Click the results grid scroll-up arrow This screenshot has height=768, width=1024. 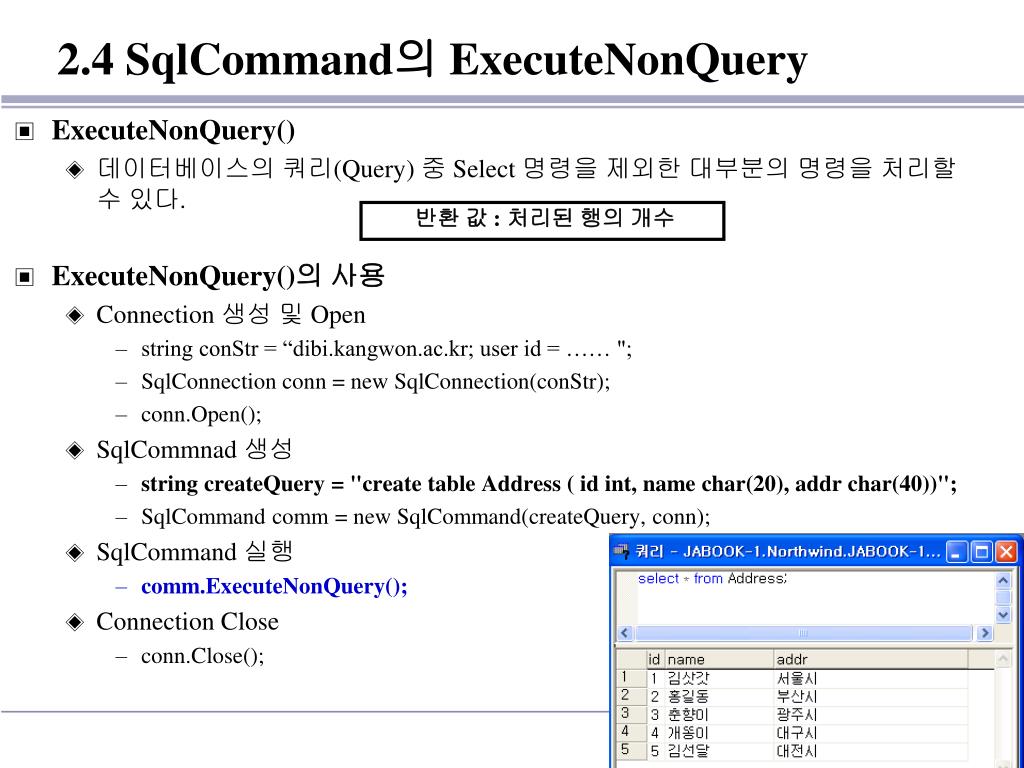[1003, 660]
